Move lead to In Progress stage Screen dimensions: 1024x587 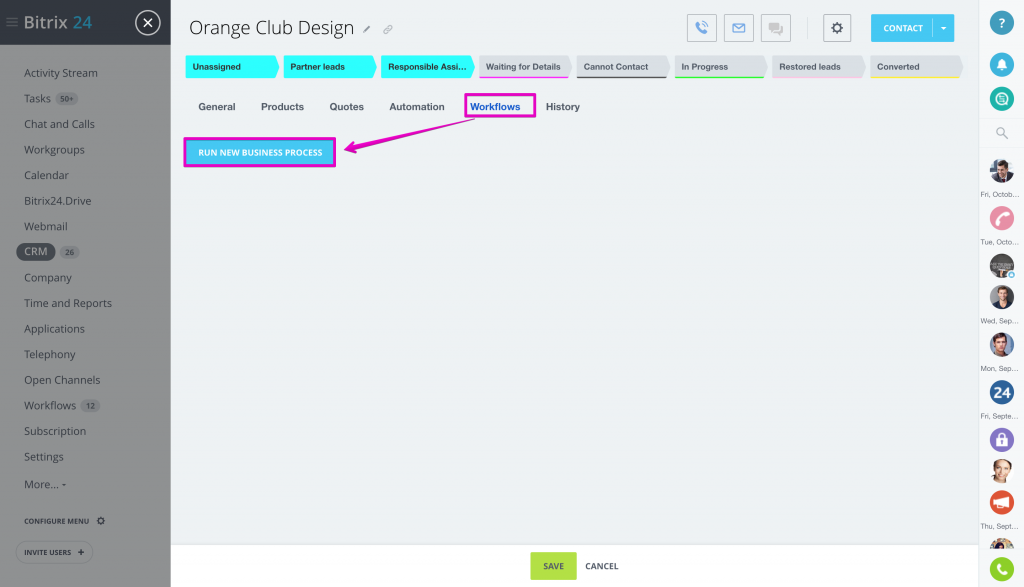click(720, 67)
